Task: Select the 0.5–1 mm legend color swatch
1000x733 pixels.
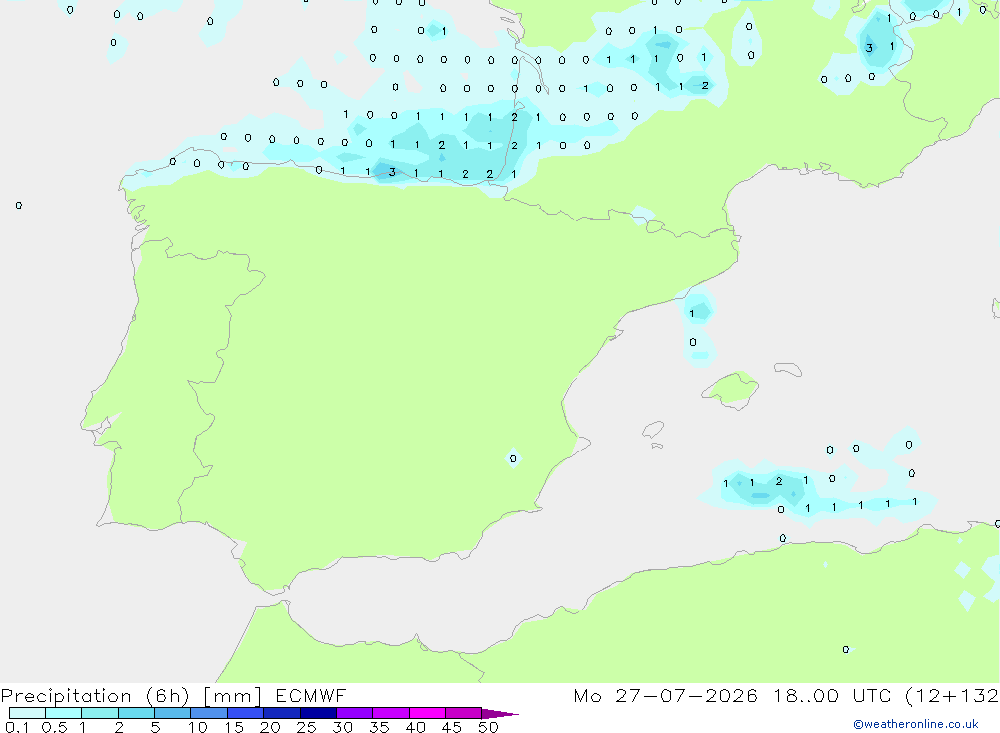Action: point(64,713)
